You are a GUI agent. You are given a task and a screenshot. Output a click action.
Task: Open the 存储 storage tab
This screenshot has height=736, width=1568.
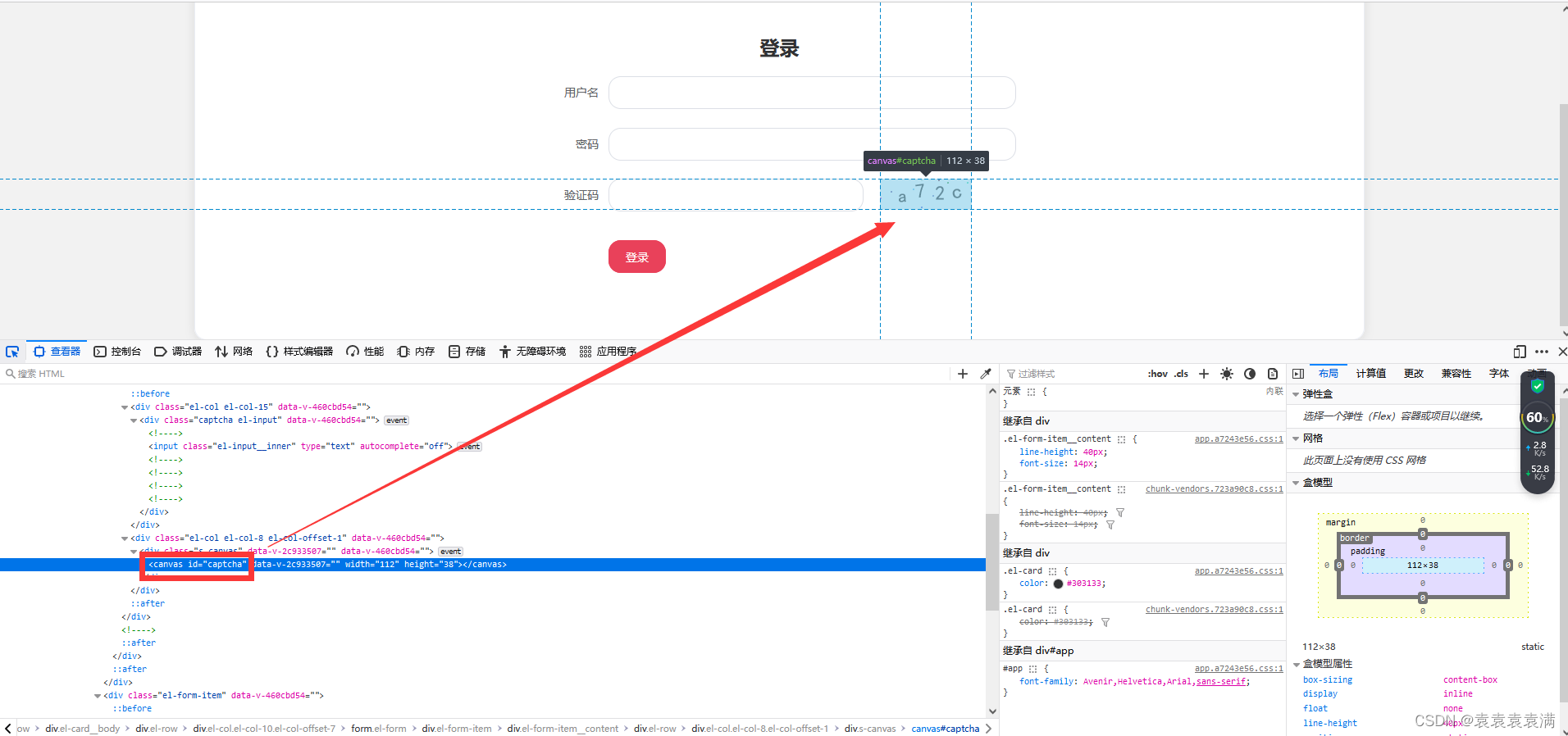coord(467,352)
